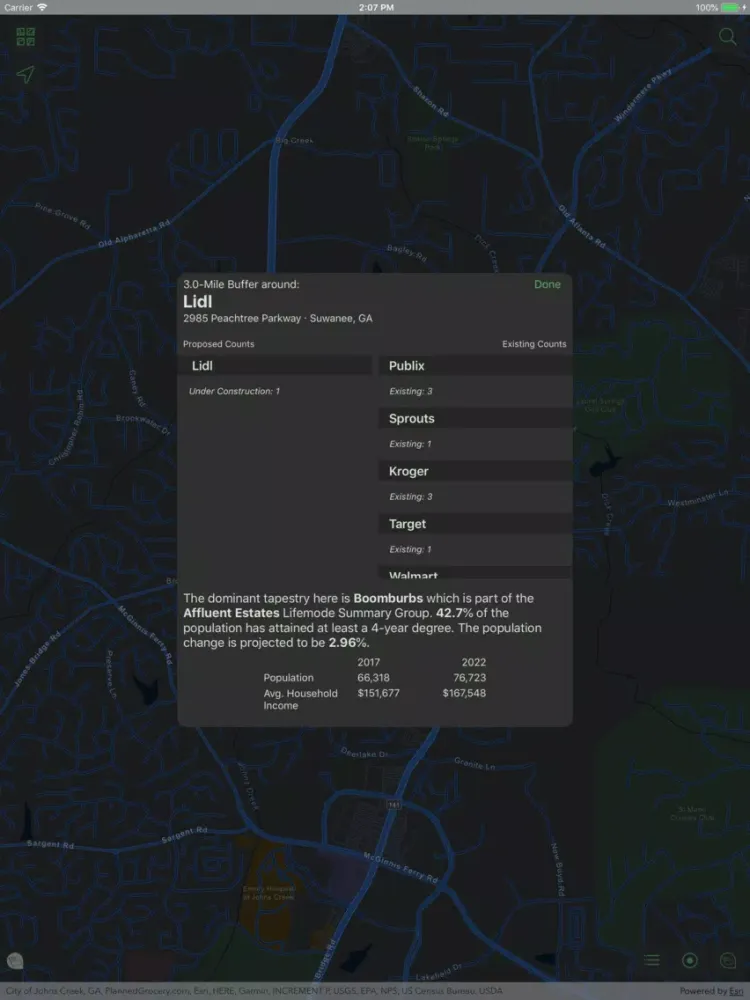Tap the route 141 highway shield

(393, 805)
